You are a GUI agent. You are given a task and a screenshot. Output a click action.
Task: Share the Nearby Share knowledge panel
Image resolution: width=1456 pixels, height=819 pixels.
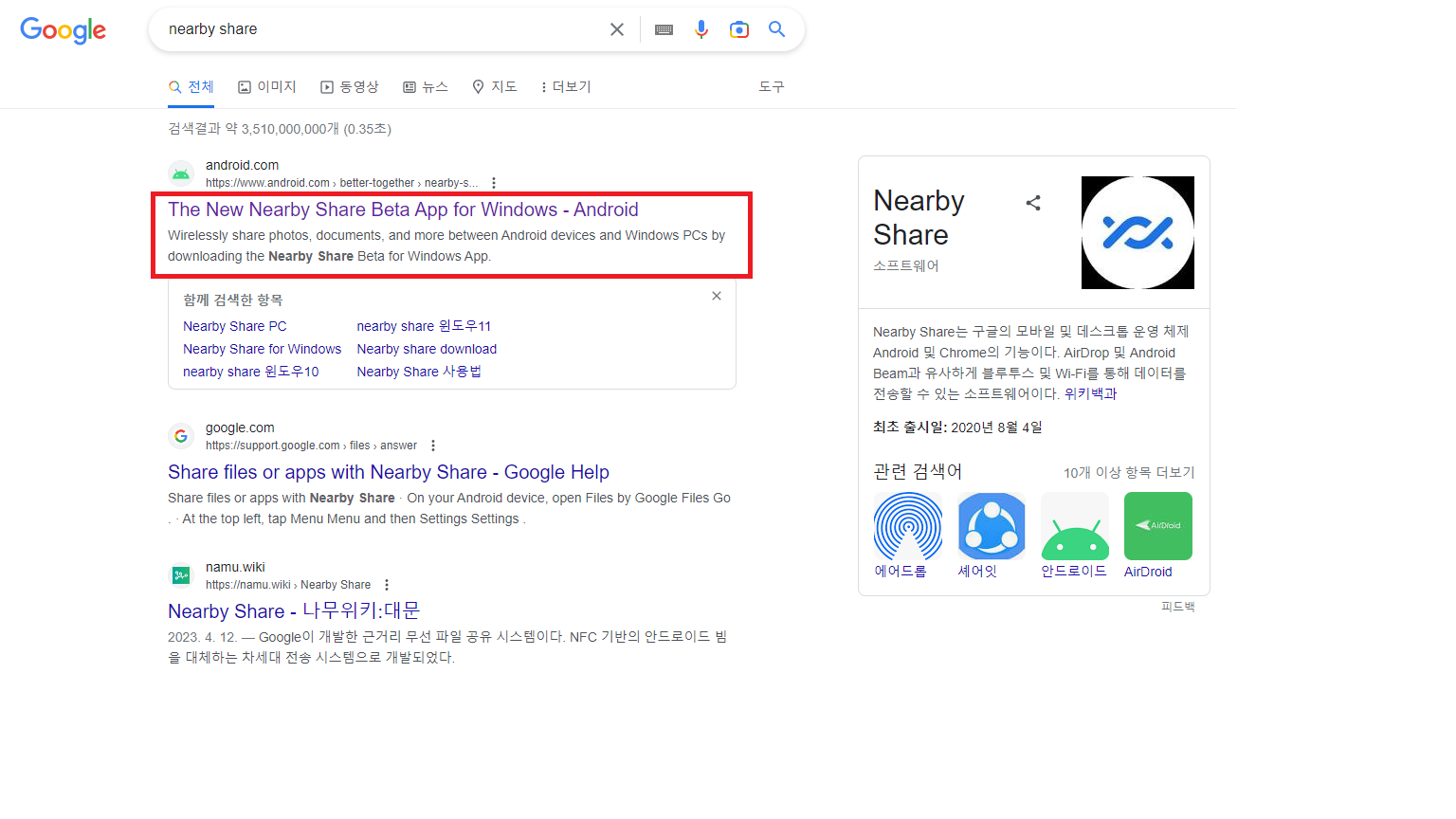tap(1032, 203)
